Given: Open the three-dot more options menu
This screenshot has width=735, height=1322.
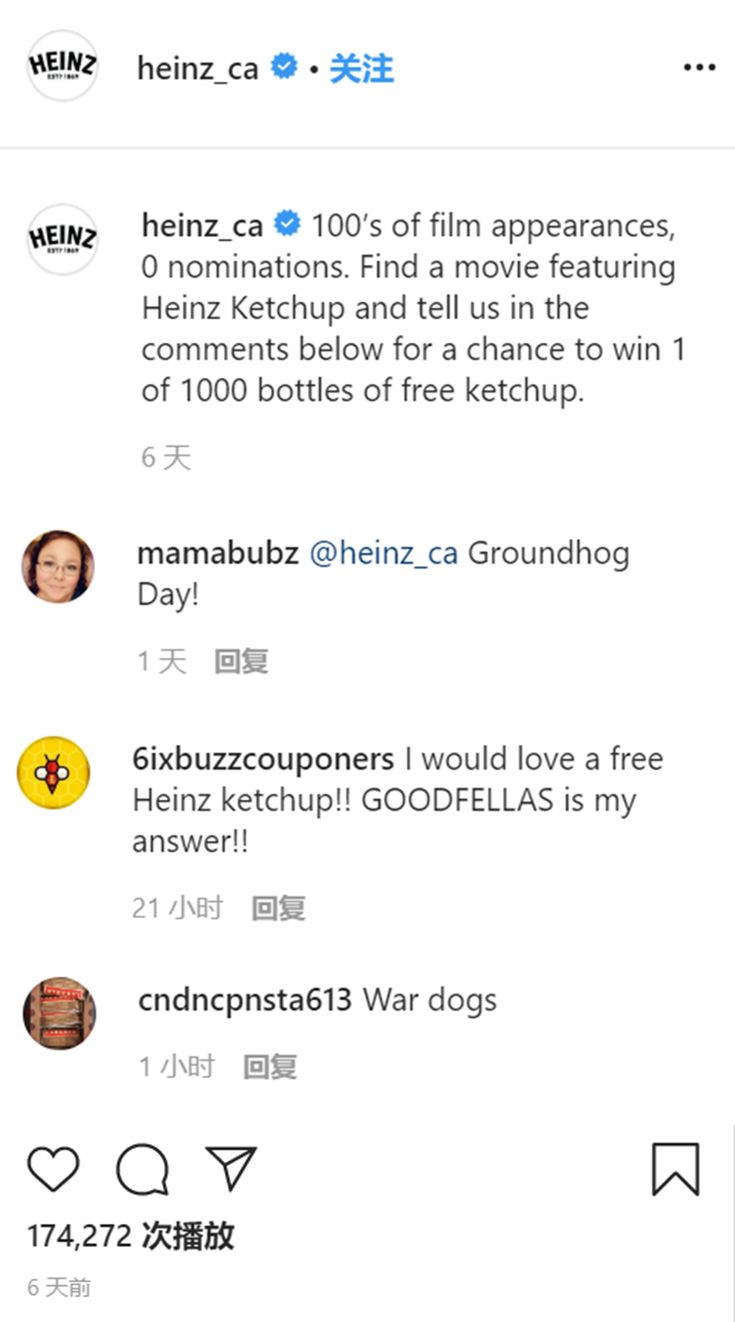Looking at the screenshot, I should (x=700, y=67).
